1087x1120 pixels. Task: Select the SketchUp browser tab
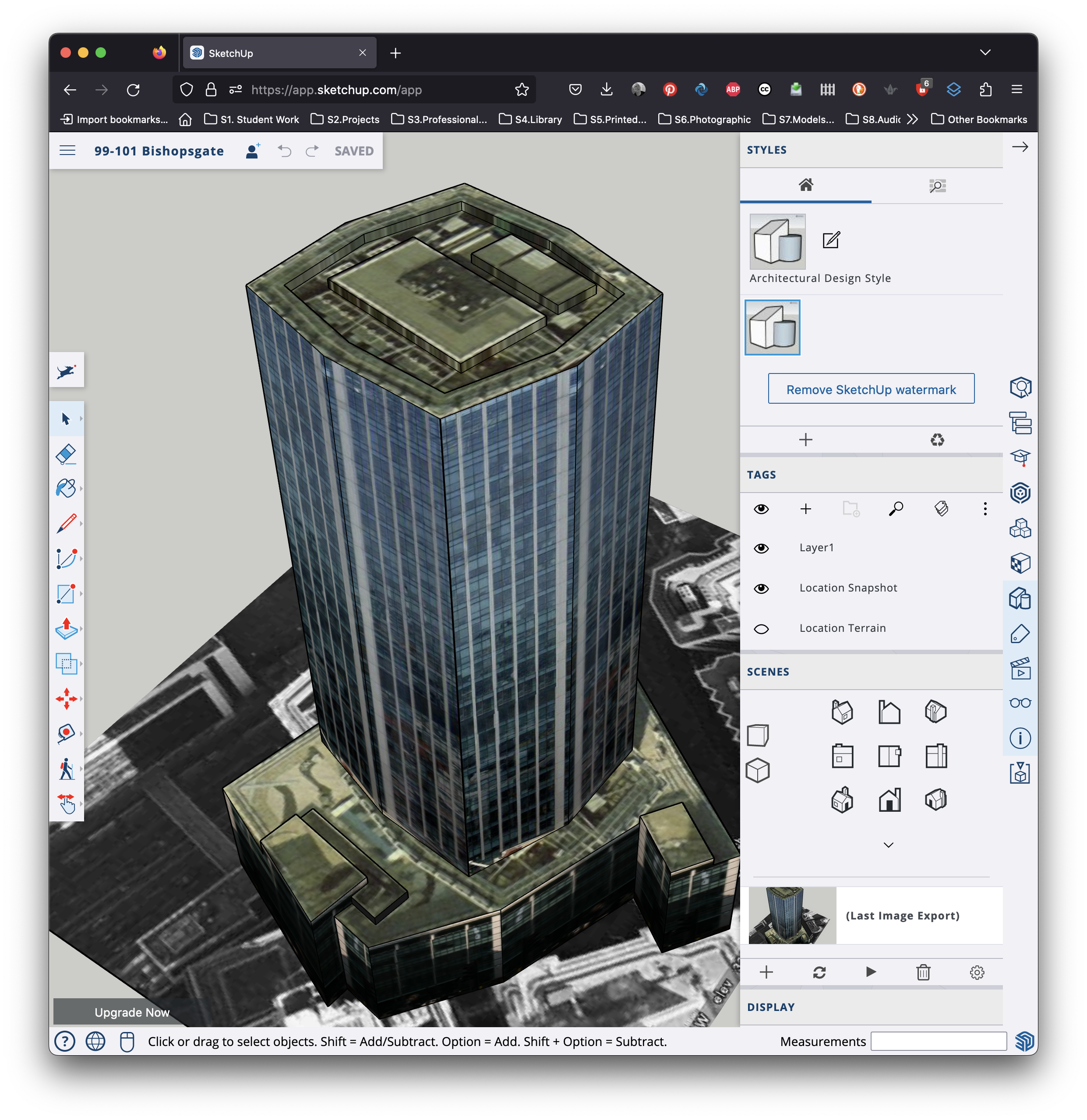click(279, 53)
